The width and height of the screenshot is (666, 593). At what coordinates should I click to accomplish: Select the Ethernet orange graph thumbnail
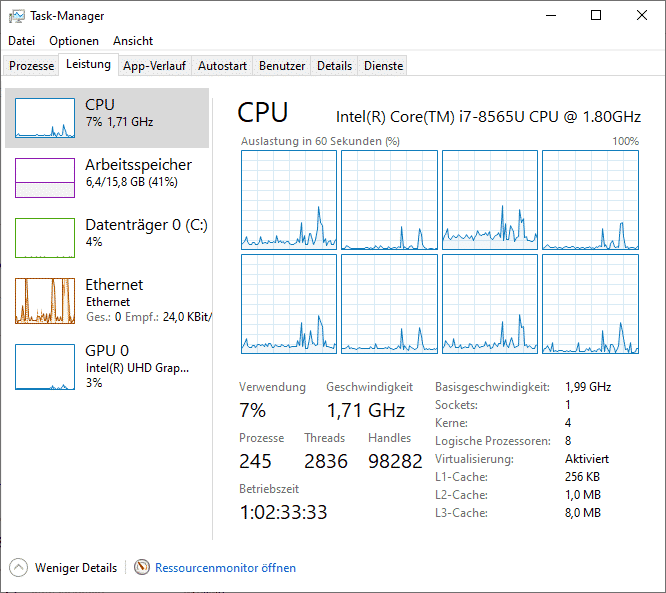(45, 301)
